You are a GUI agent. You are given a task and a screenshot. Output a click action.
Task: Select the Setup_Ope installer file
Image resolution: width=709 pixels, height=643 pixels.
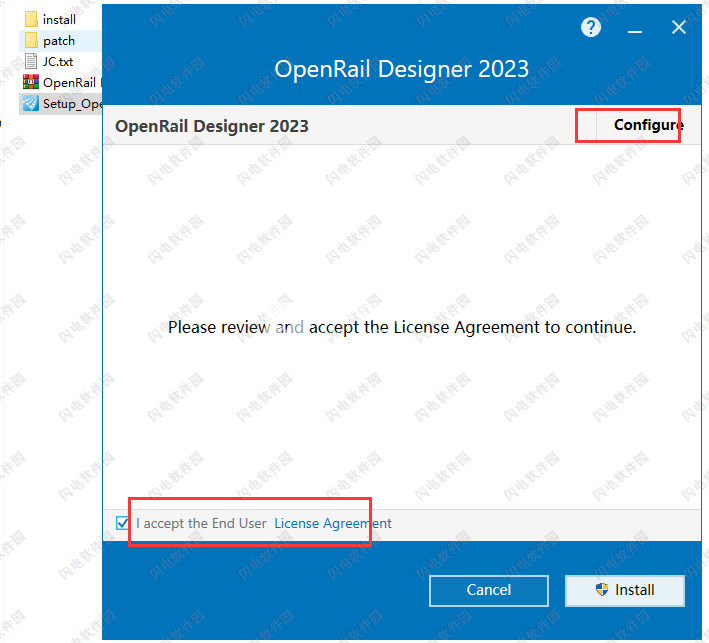click(61, 104)
